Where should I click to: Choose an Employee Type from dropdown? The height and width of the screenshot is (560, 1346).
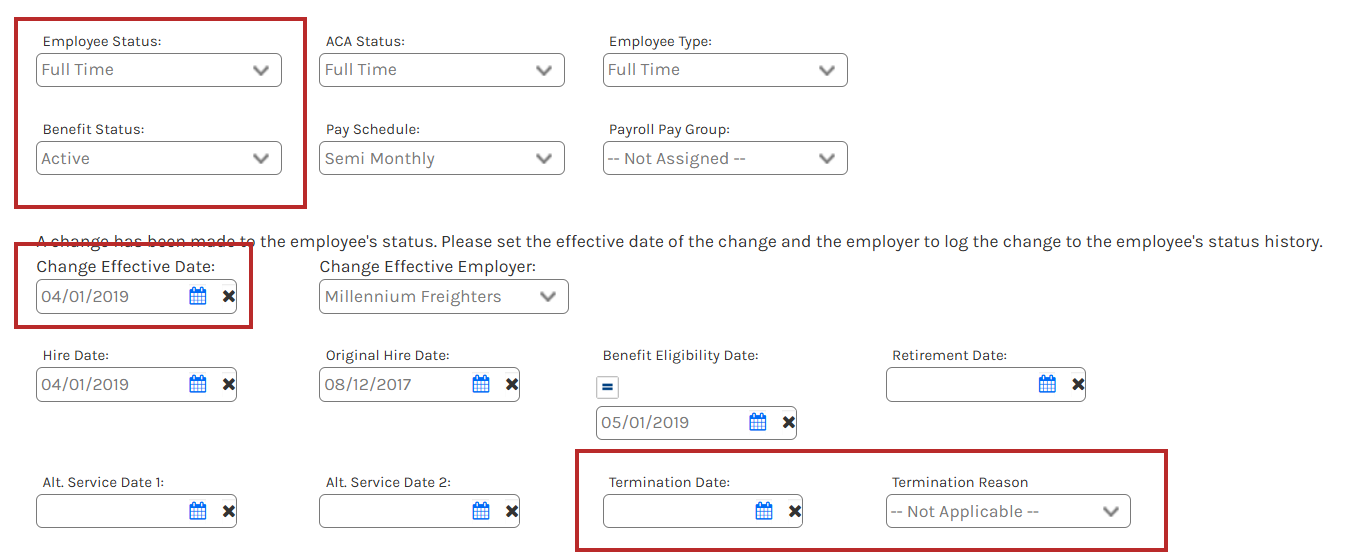[x=725, y=70]
